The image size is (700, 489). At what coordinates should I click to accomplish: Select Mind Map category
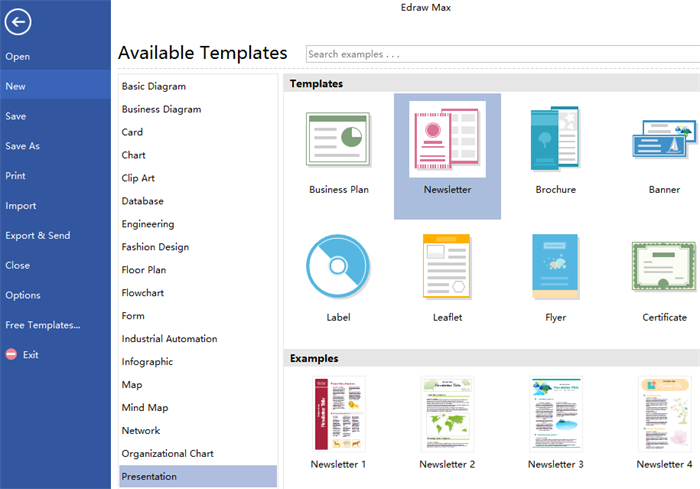pyautogui.click(x=145, y=408)
